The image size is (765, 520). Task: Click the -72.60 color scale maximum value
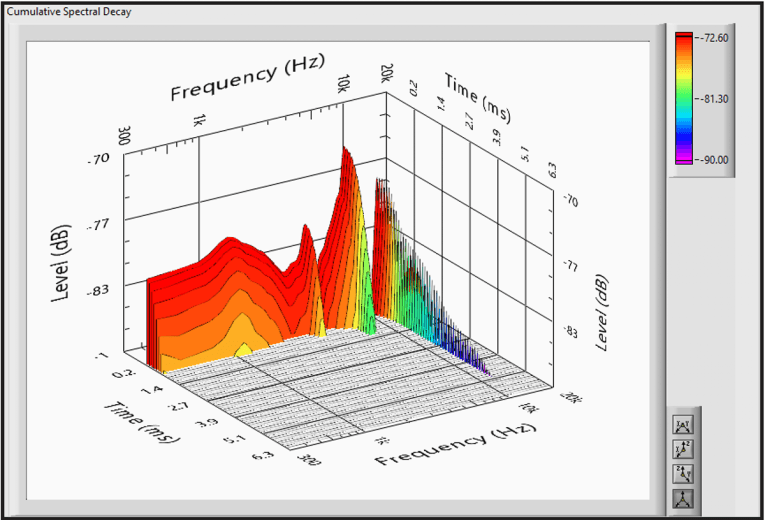[x=714, y=37]
